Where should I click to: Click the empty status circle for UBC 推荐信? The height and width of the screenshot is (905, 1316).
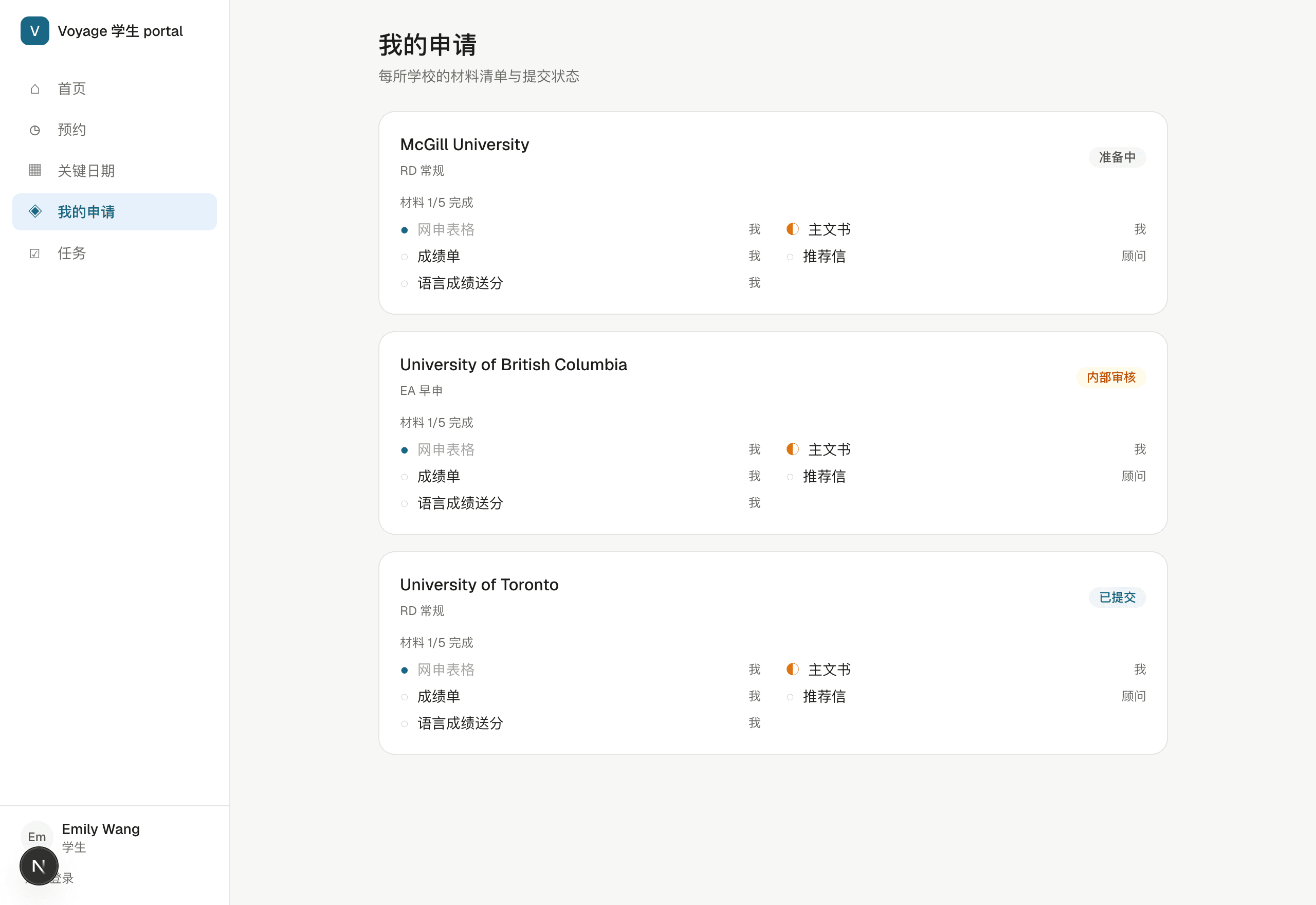tap(790, 477)
